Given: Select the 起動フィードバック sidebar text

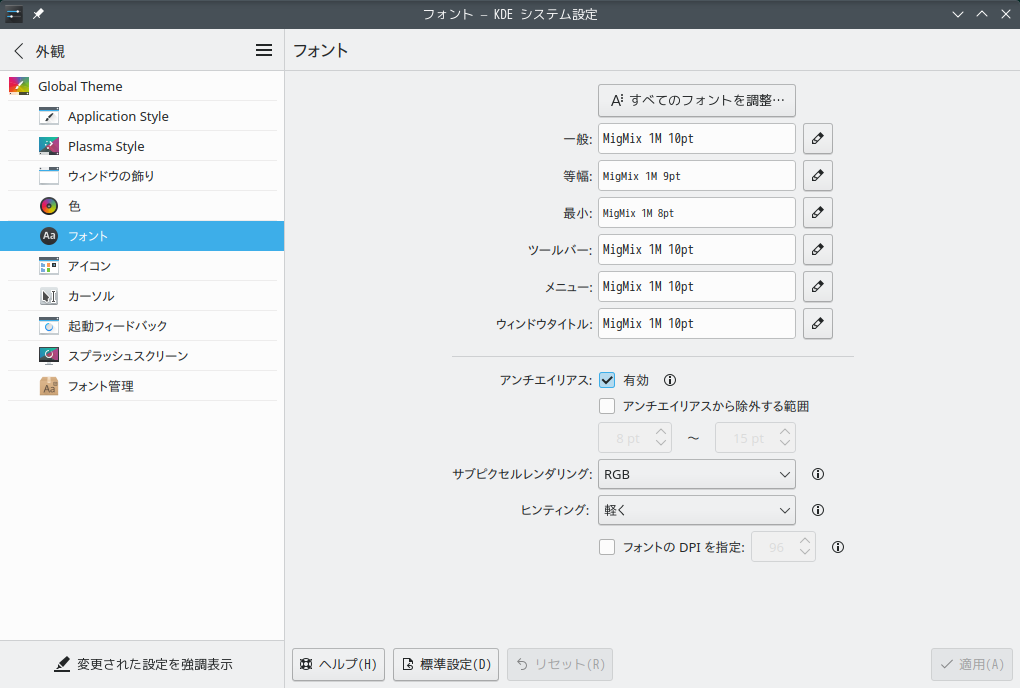Looking at the screenshot, I should [118, 326].
